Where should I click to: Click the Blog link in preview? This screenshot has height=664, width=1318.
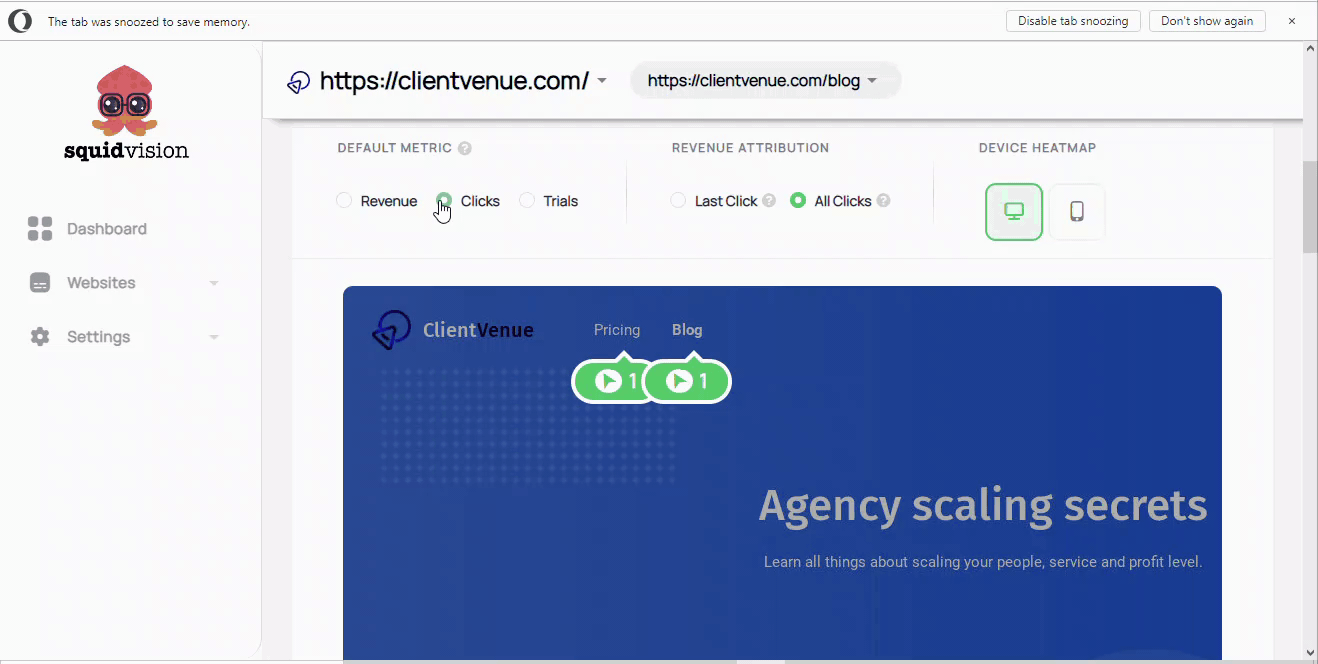pos(687,330)
